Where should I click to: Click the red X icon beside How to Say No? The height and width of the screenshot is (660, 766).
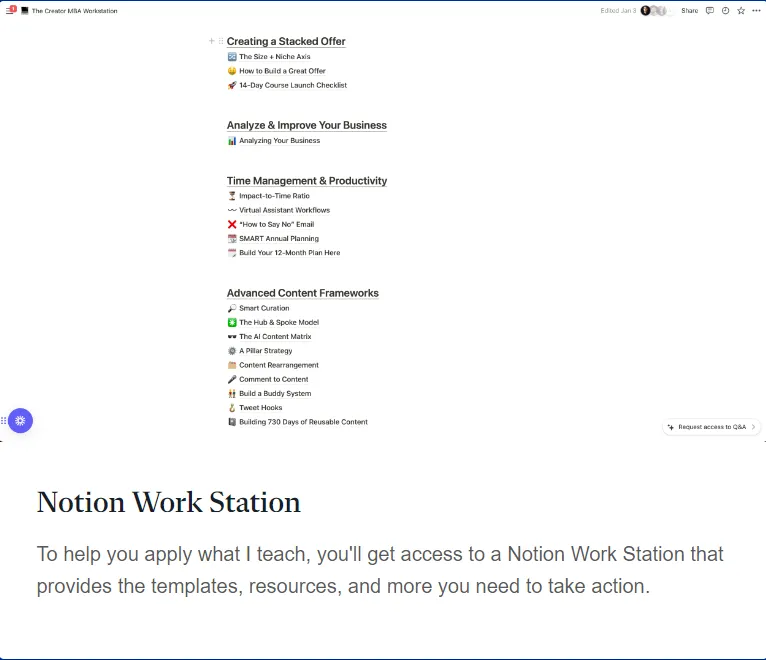232,224
